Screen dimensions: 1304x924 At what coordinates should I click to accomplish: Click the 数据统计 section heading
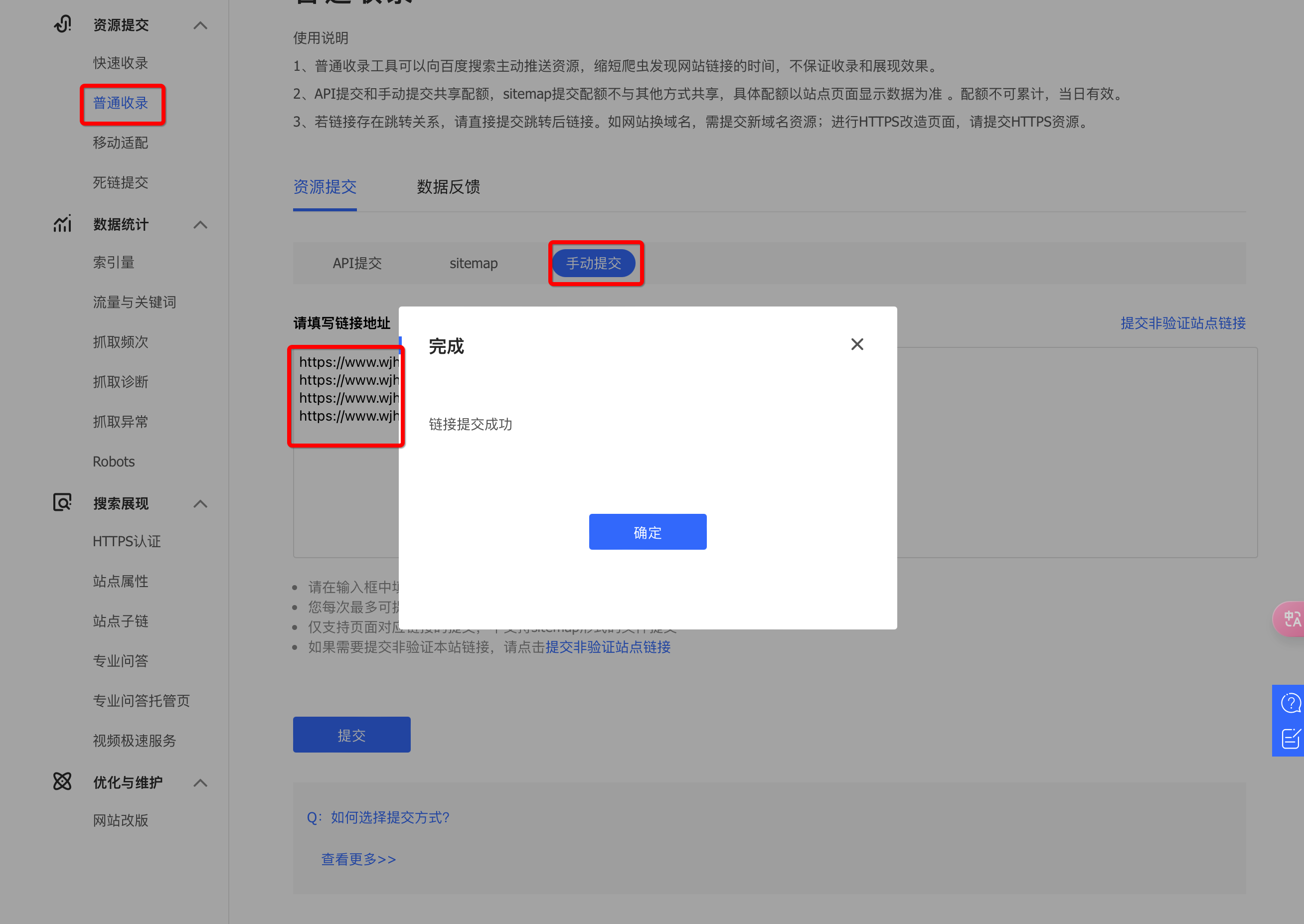click(x=121, y=225)
